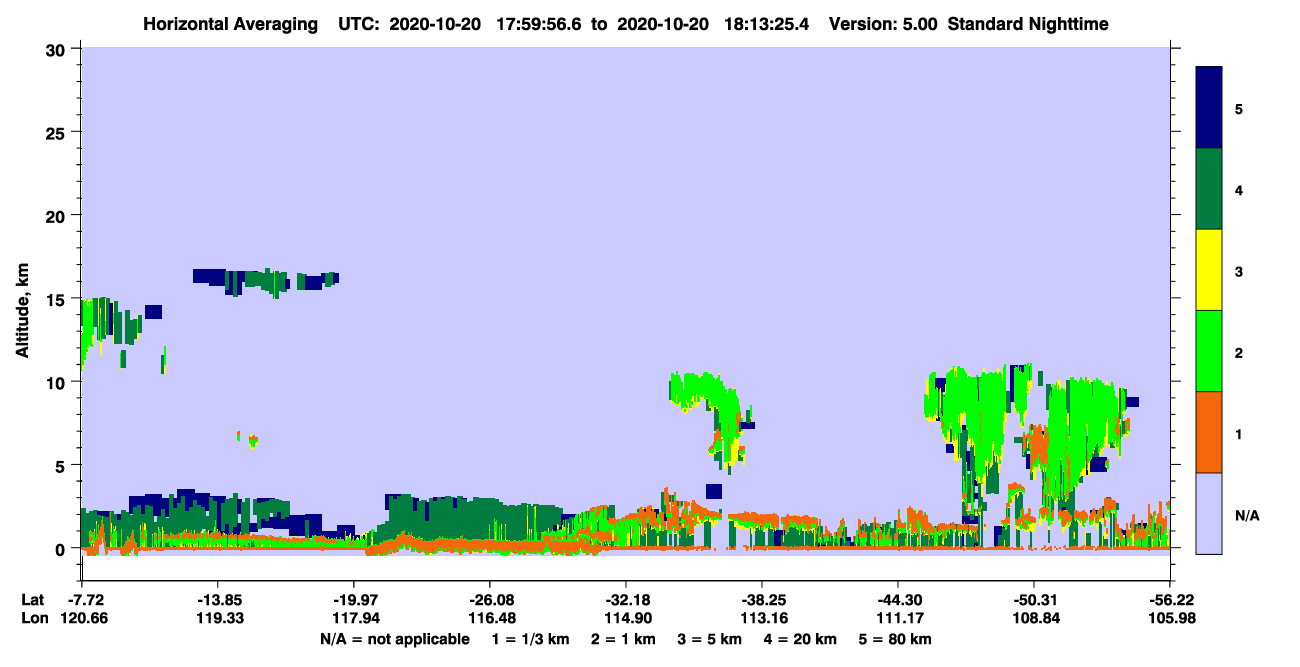Click the 'N/A = not applicable' legend note
The image size is (1300, 667).
pos(394,639)
